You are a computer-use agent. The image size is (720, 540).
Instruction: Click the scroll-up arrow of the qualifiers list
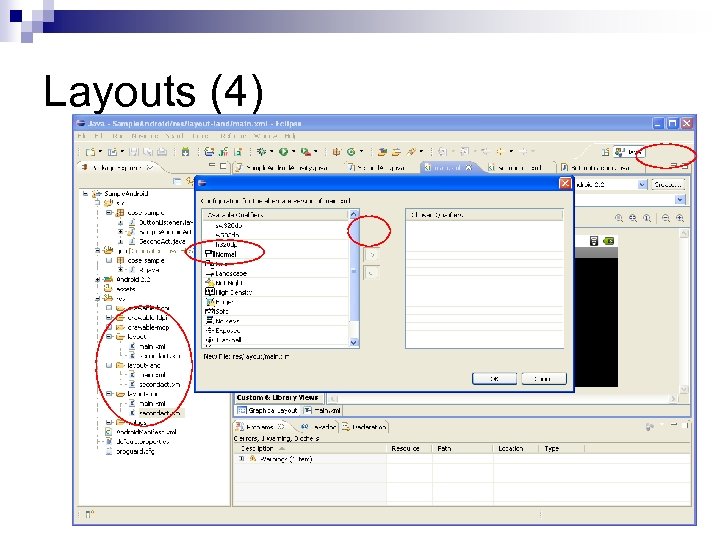point(354,214)
